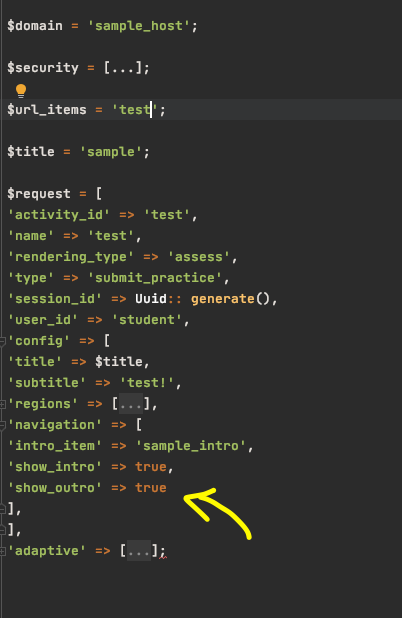The width and height of the screenshot is (402, 618).
Task: Expand the folded 'regions' gutter marker
Action: point(2,404)
